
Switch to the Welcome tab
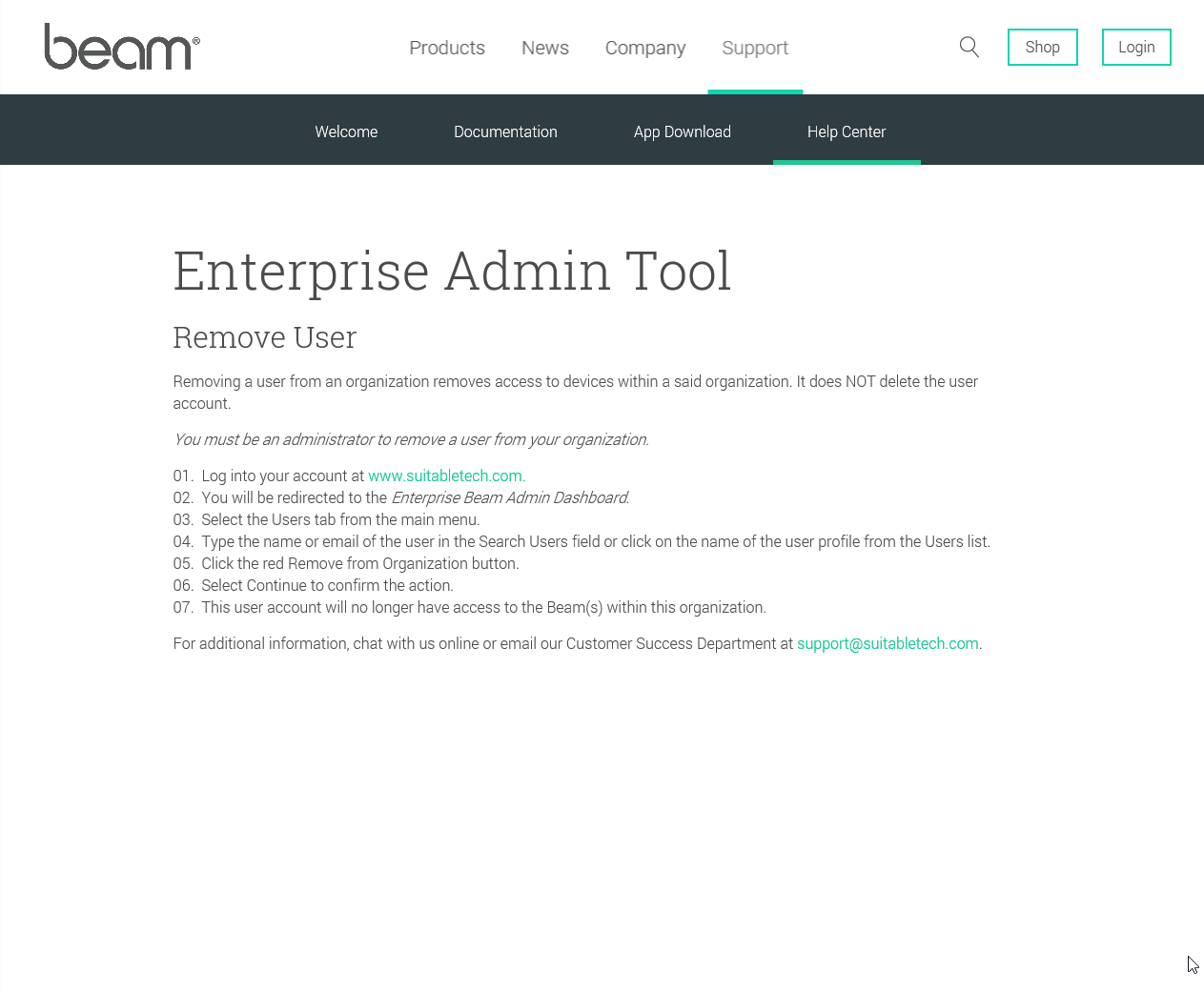pos(346,132)
